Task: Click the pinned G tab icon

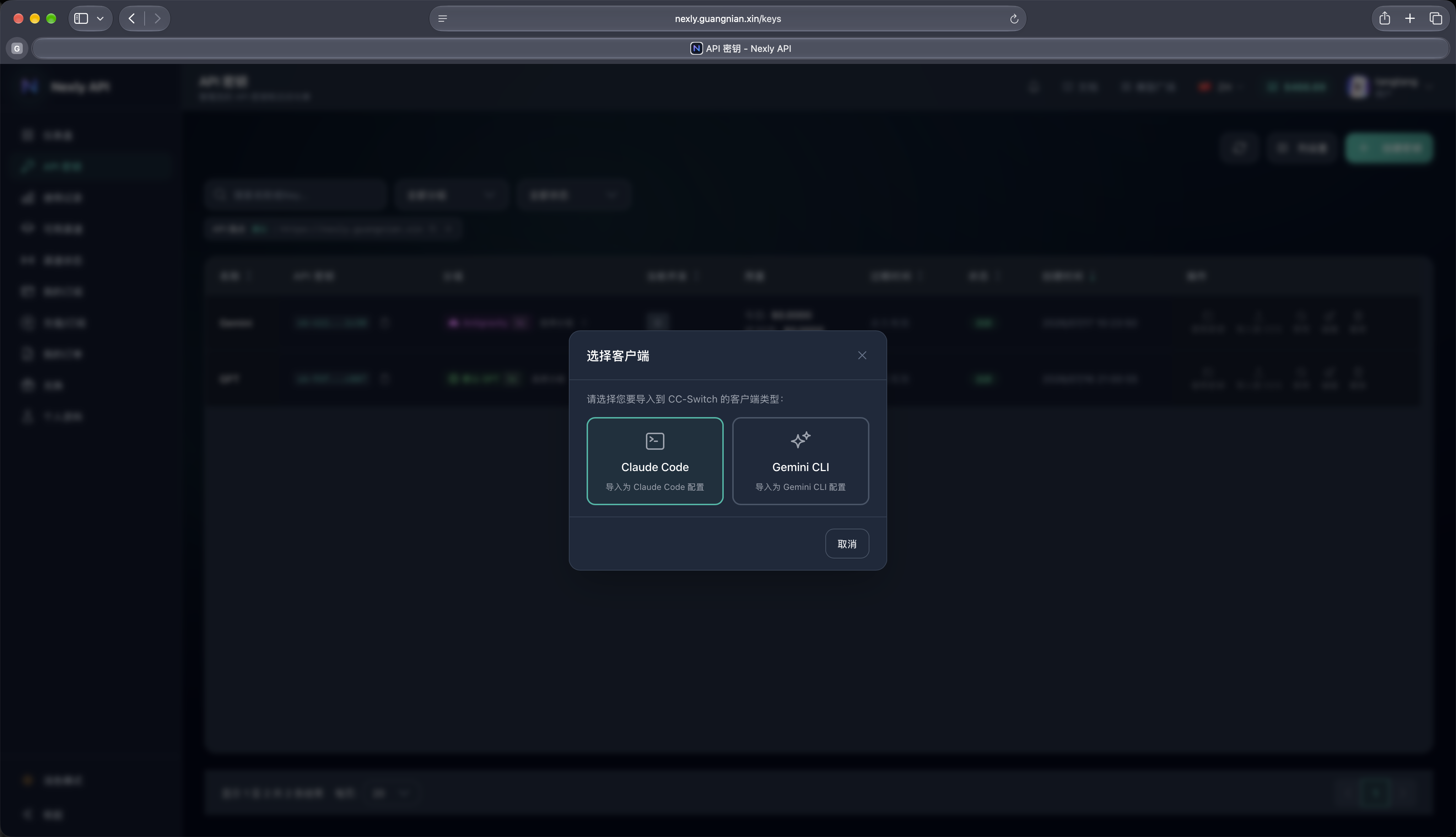Action: [x=17, y=48]
